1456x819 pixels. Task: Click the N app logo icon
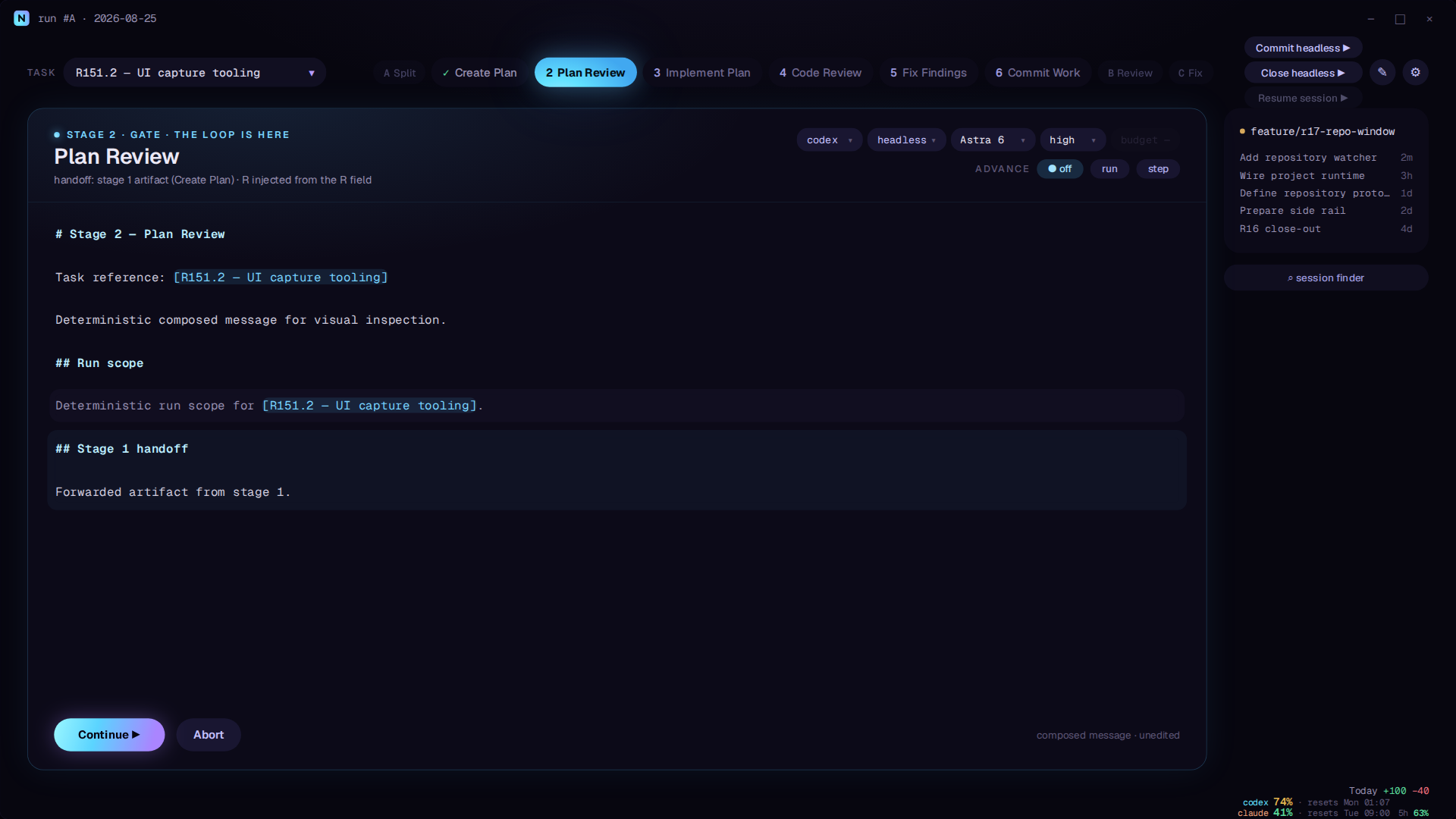click(21, 18)
